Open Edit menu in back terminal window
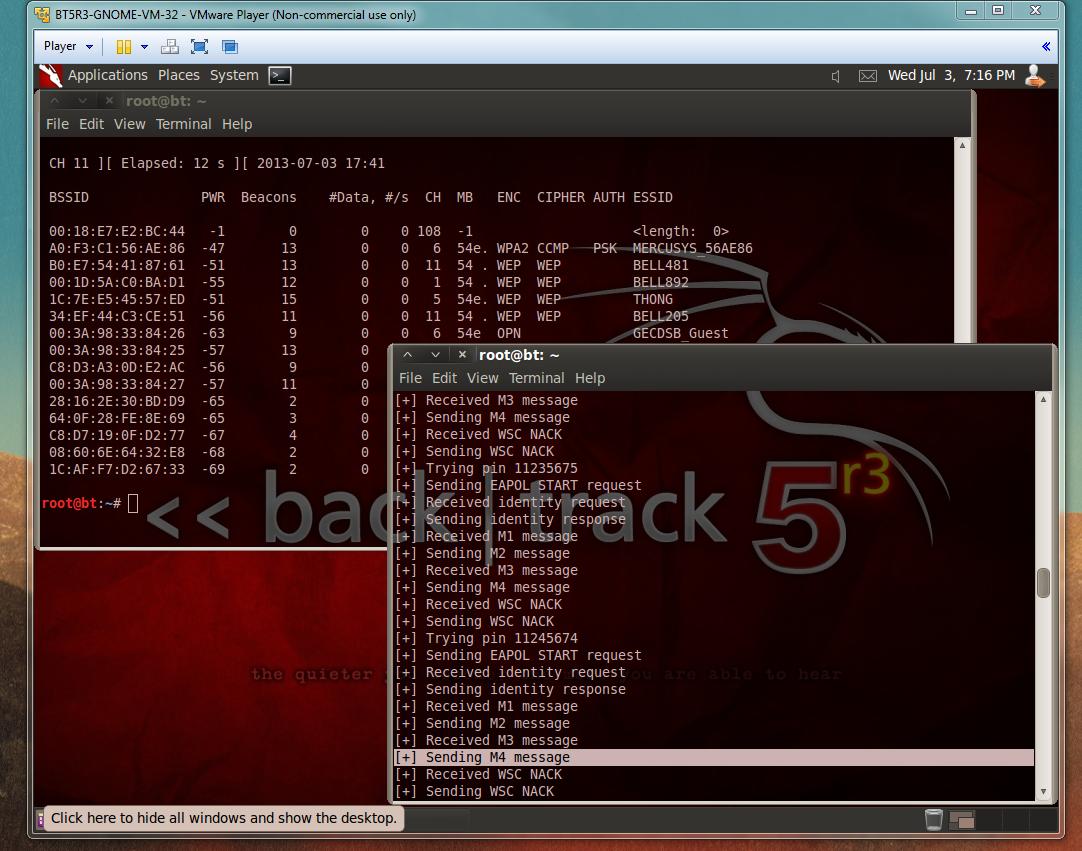Image resolution: width=1082 pixels, height=851 pixels. pyautogui.click(x=91, y=124)
